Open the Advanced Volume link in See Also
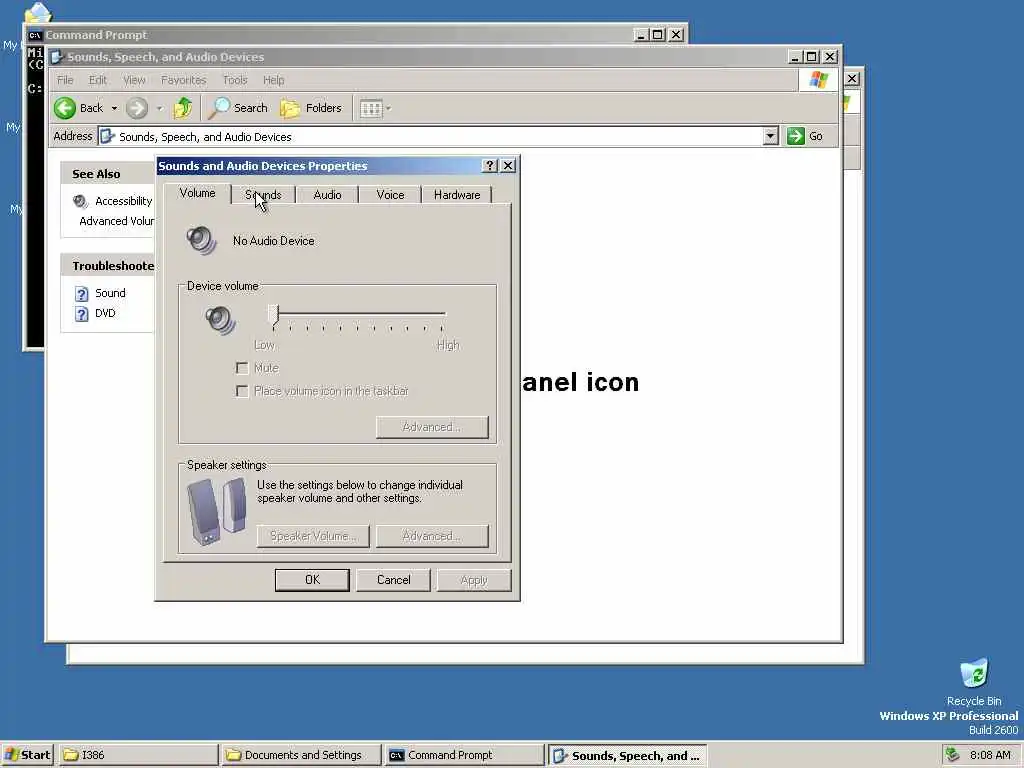Screen dimensions: 1024x768 coord(116,221)
